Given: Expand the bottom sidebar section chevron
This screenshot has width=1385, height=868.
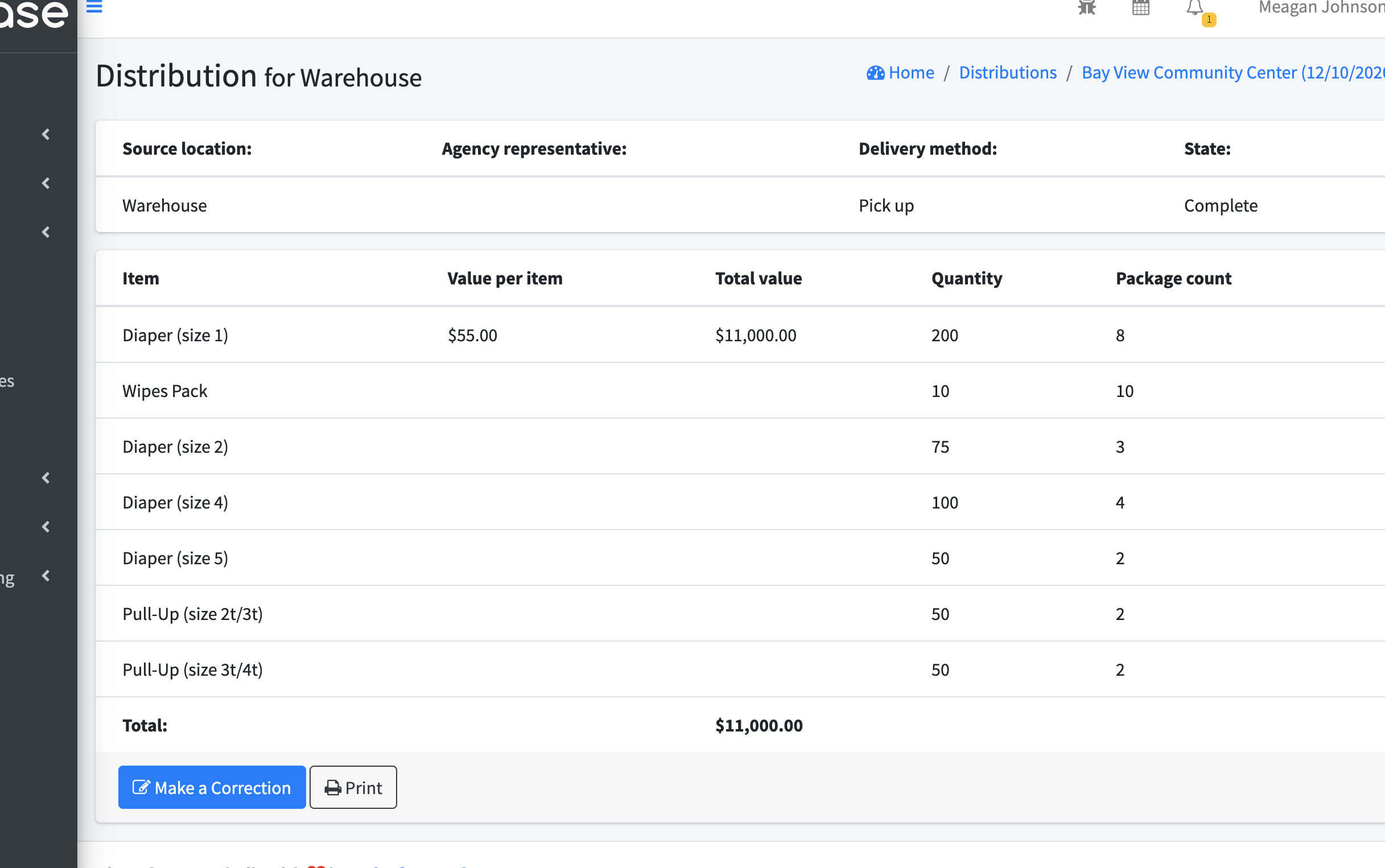Looking at the screenshot, I should 46,577.
